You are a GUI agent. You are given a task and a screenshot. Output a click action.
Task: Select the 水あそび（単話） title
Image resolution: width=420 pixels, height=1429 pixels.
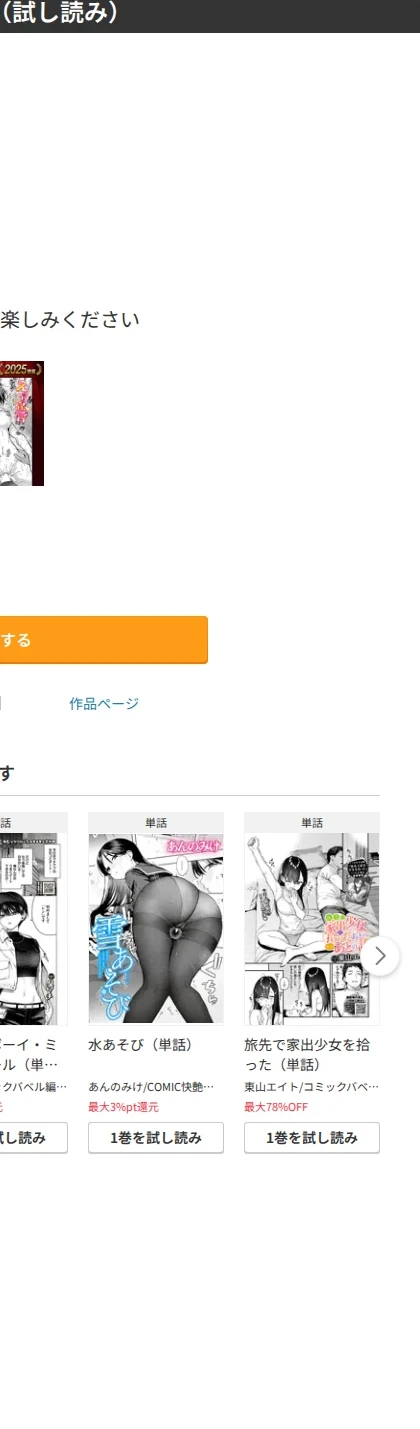pos(140,1045)
